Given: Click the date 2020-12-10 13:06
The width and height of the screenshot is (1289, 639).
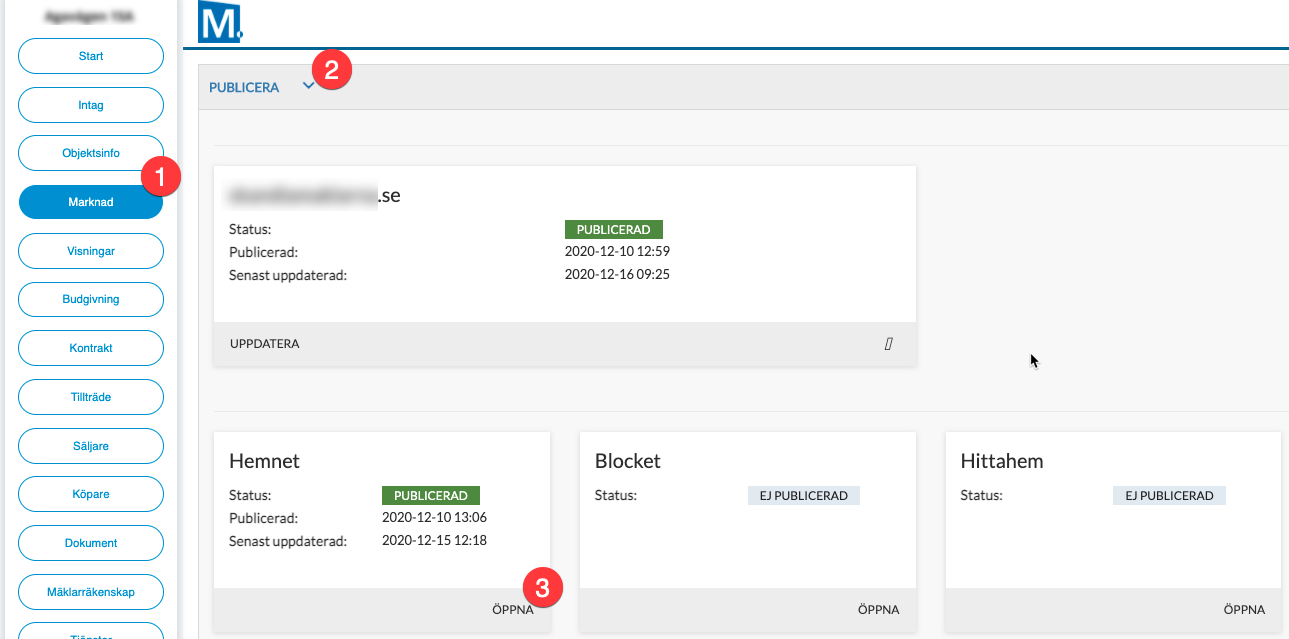Looking at the screenshot, I should tap(434, 518).
